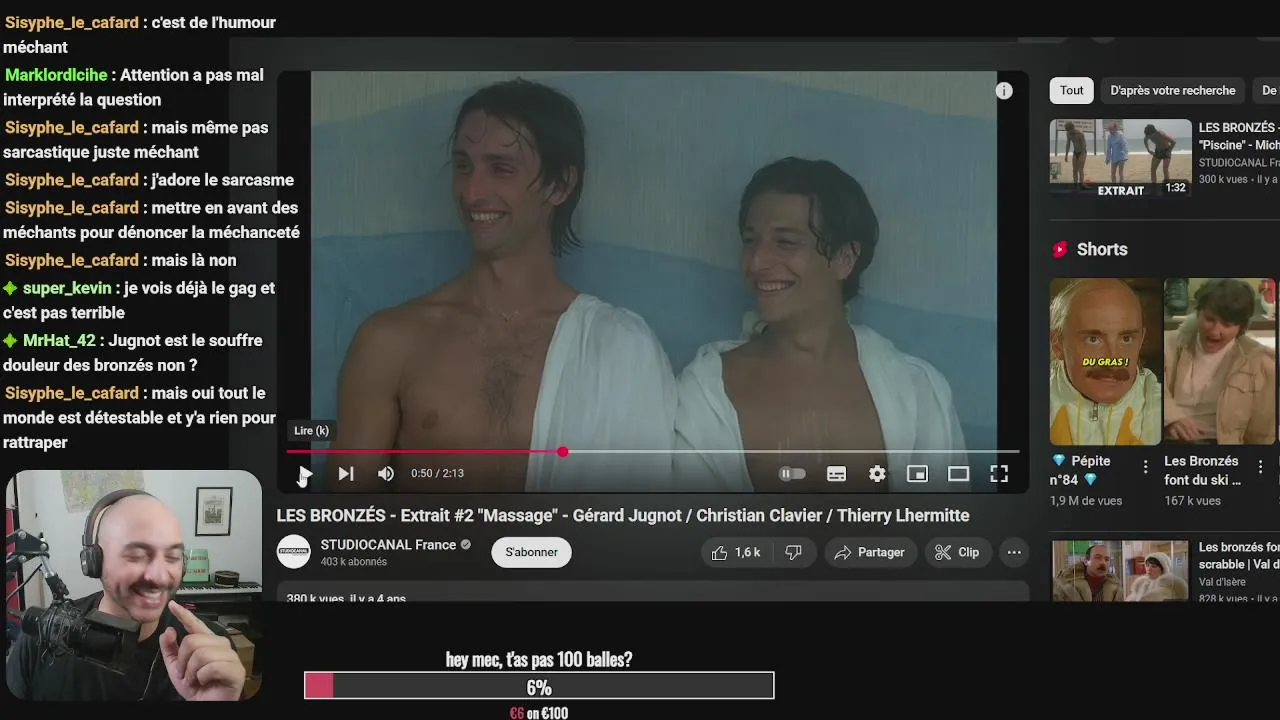Click super_kevin username in chat
Screen dimensions: 1280x720
coord(67,288)
